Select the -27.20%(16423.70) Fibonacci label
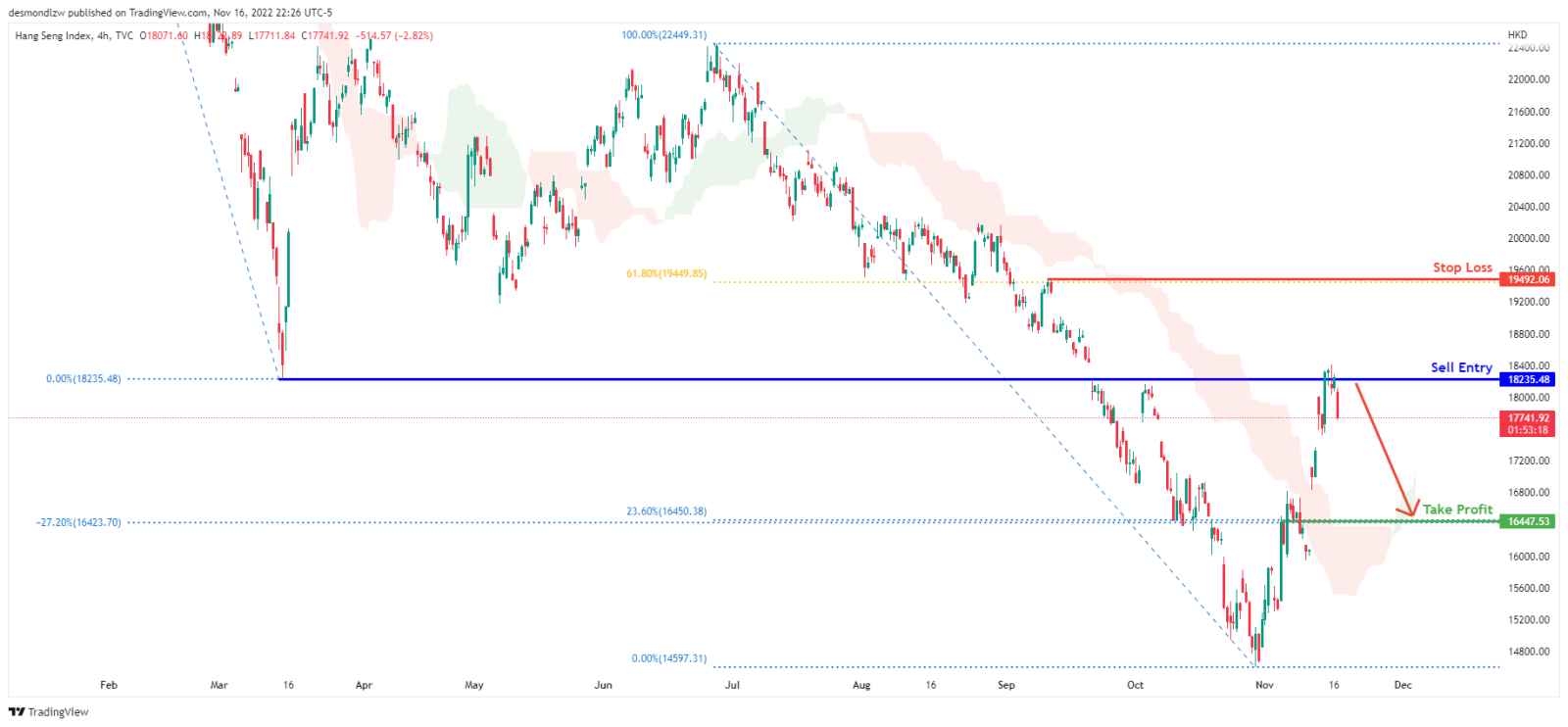The width and height of the screenshot is (1568, 727). (x=78, y=523)
